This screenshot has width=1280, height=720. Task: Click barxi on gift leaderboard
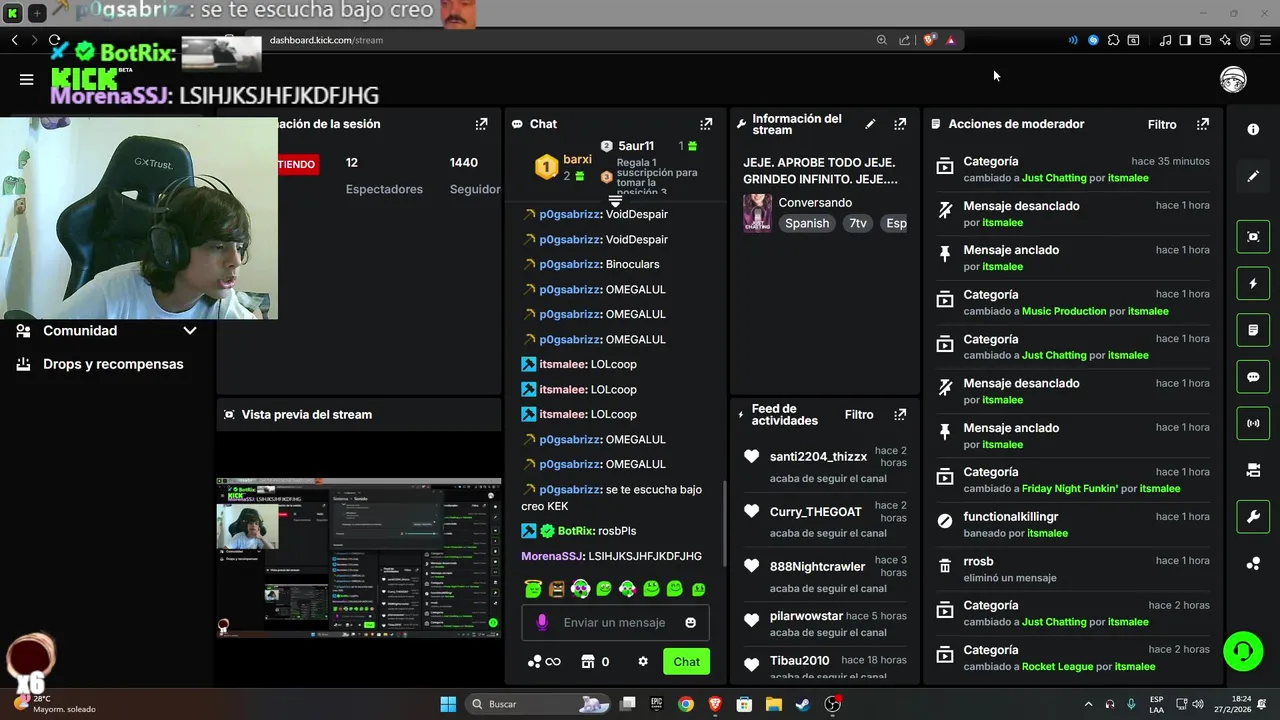[577, 160]
